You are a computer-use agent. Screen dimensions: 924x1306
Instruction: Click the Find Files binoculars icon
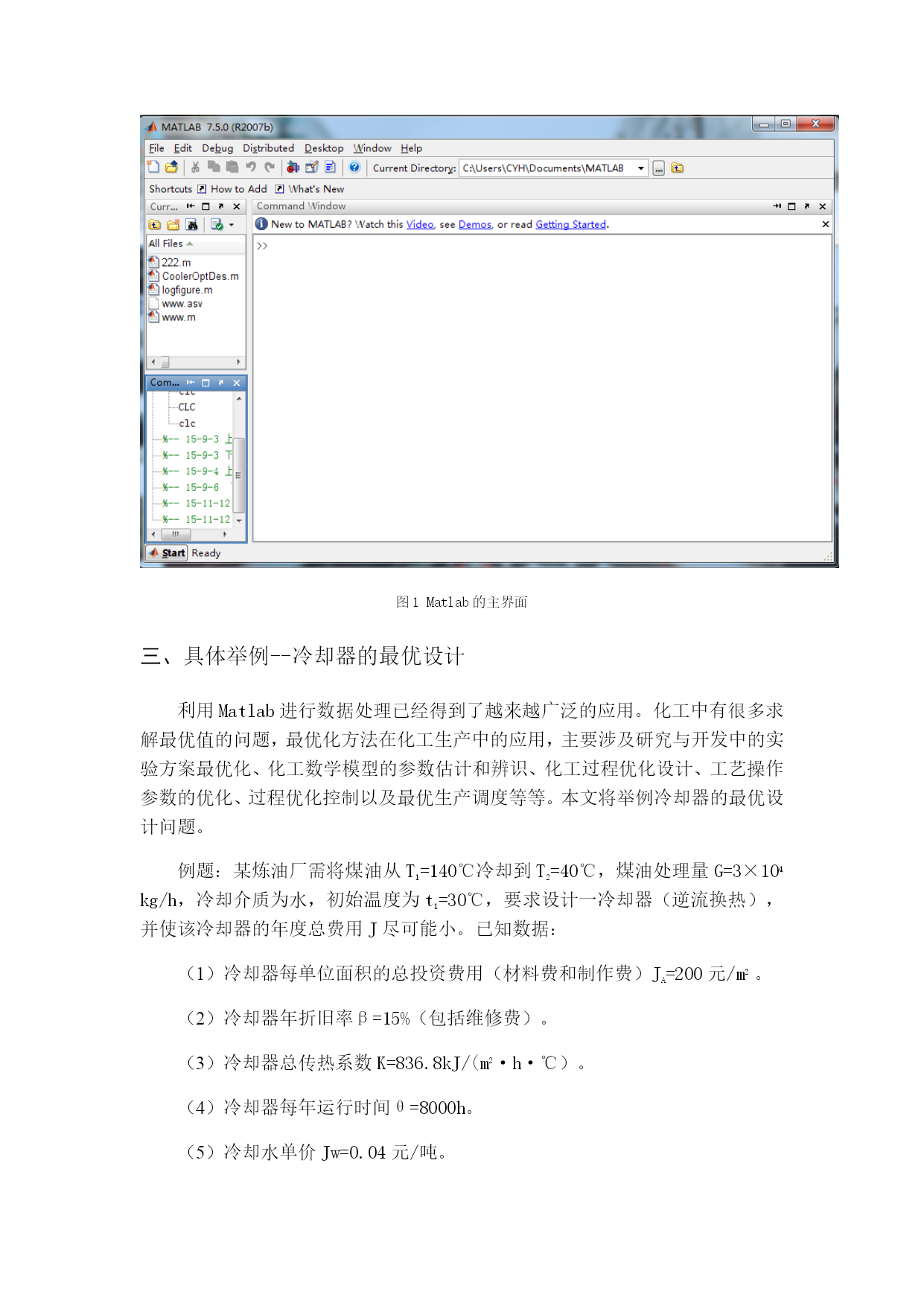pyautogui.click(x=192, y=224)
